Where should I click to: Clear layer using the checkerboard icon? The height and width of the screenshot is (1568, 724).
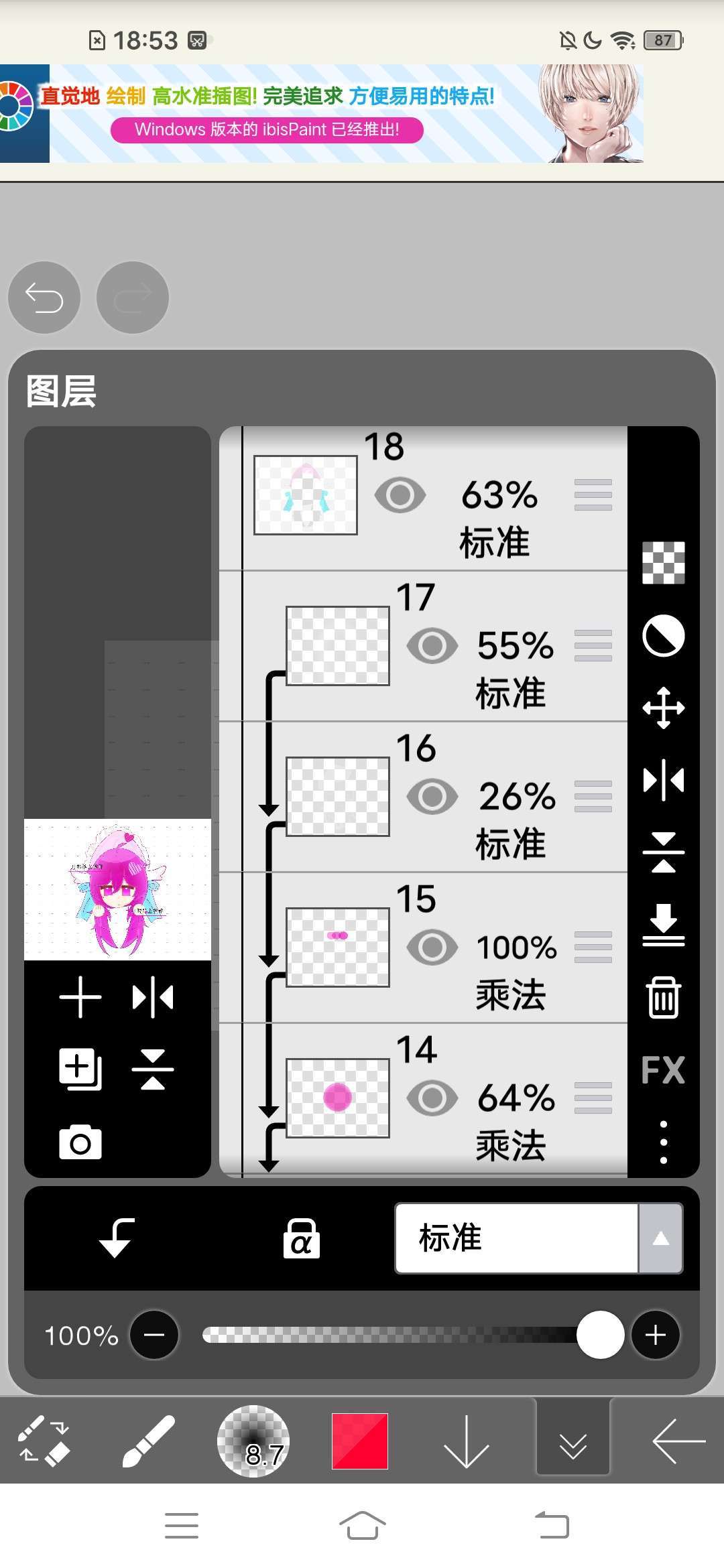pos(663,563)
